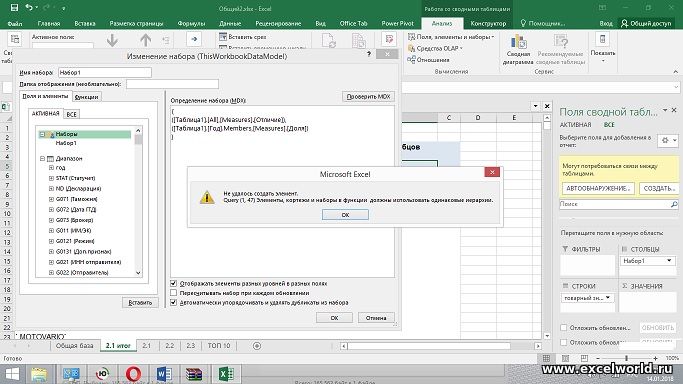Click Отмена in set dialog
Image resolution: width=683 pixels, height=384 pixels.
click(x=376, y=318)
